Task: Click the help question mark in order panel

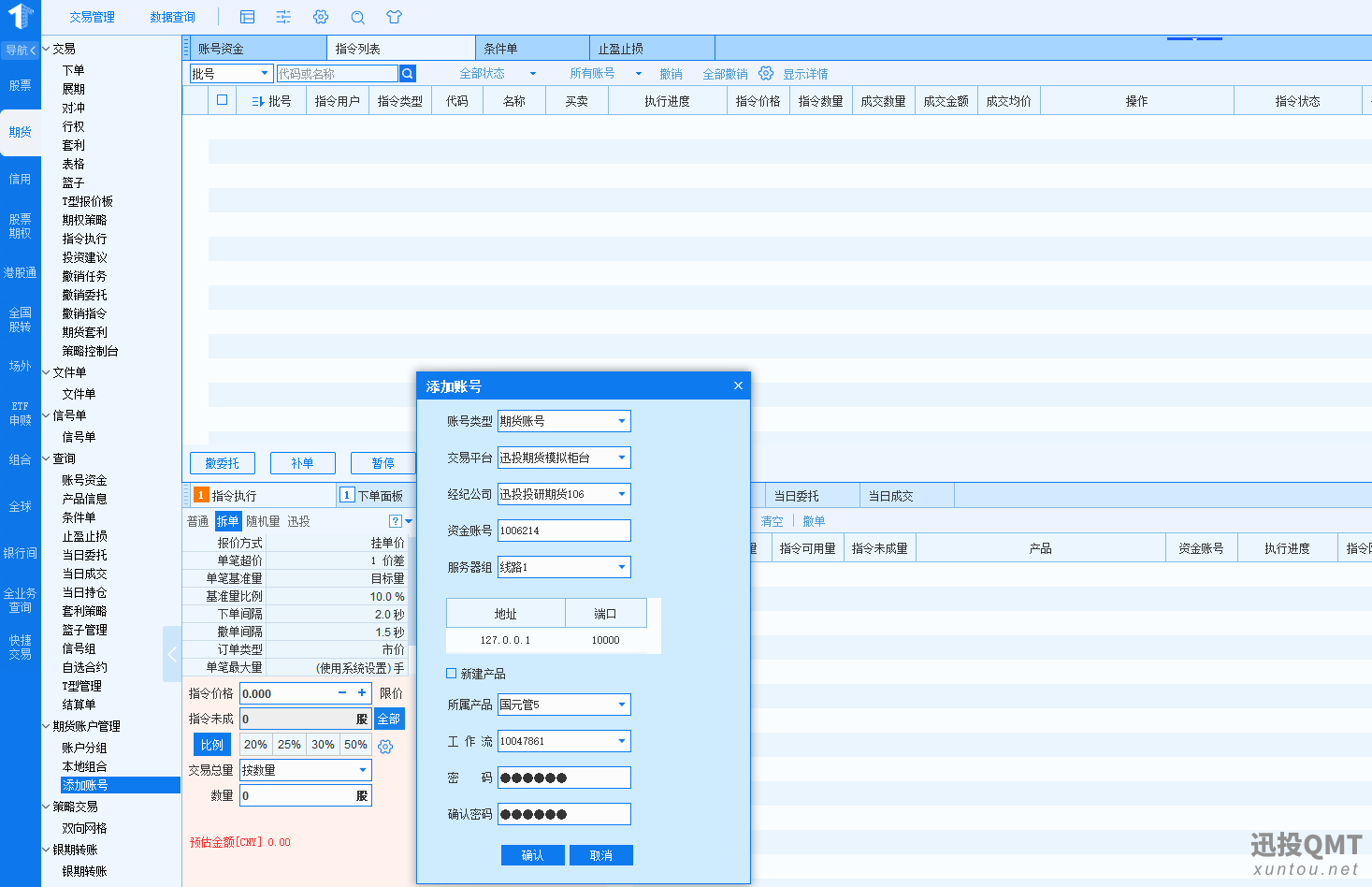Action: (x=396, y=521)
